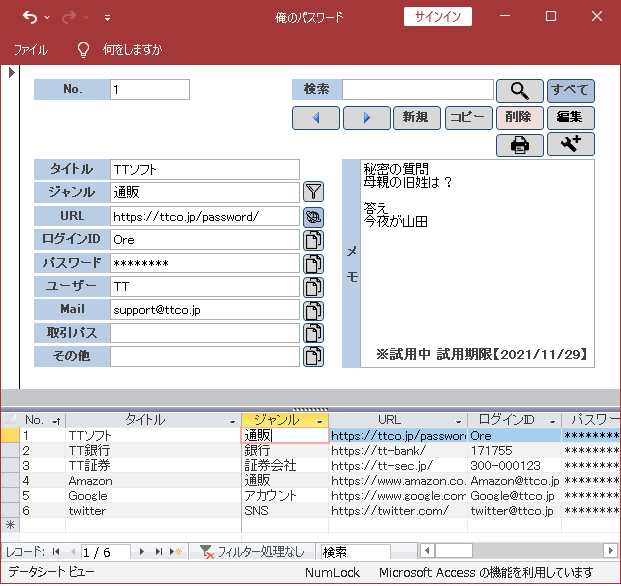621x586 pixels.
Task: Click the Mail field support@ttco.jp
Action: pyautogui.click(x=205, y=310)
